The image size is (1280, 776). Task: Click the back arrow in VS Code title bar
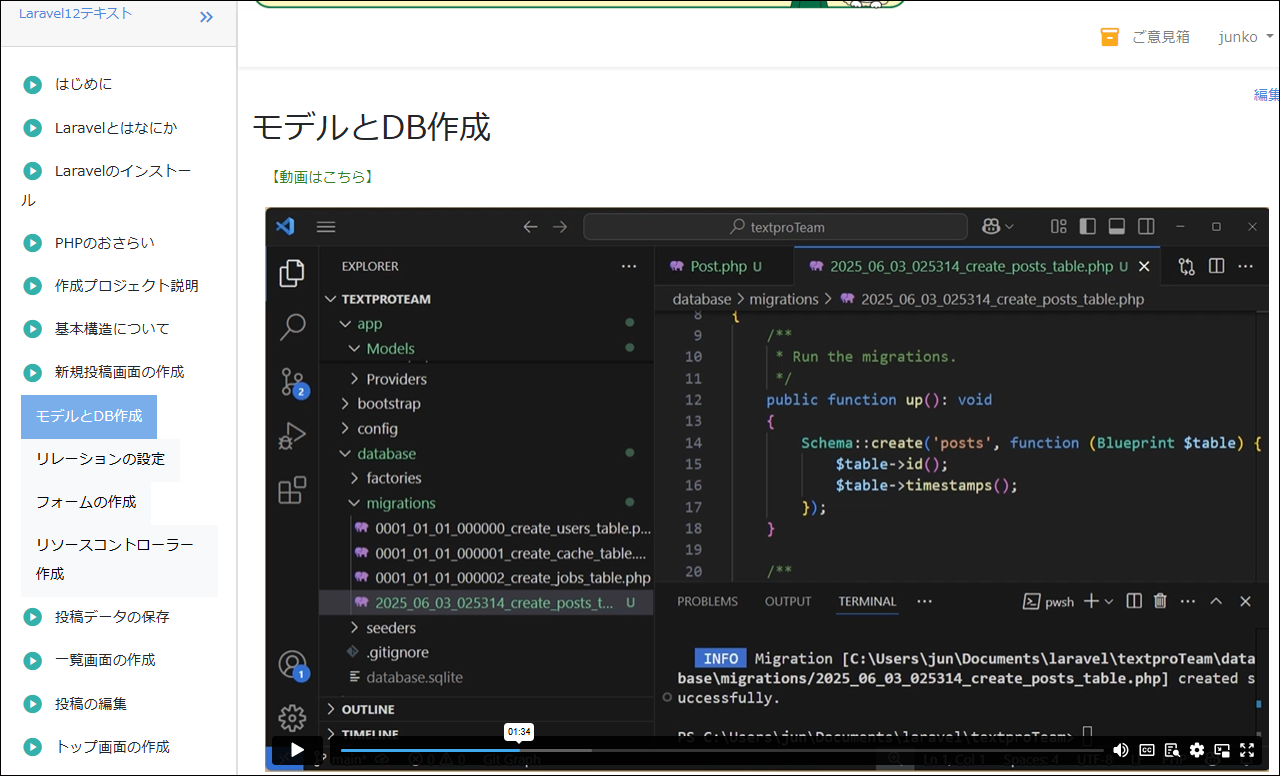(x=530, y=227)
